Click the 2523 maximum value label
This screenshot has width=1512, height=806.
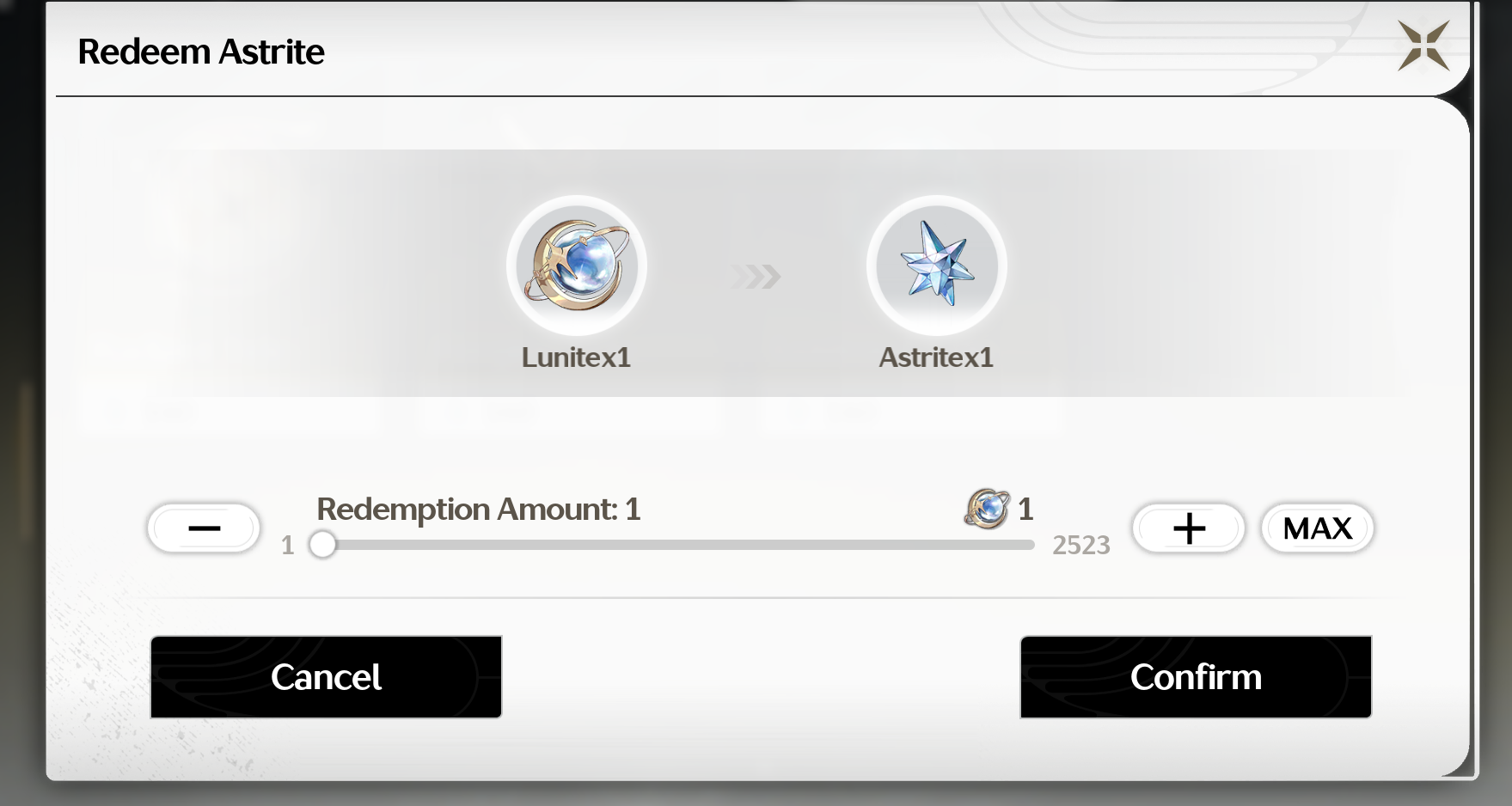click(1081, 545)
